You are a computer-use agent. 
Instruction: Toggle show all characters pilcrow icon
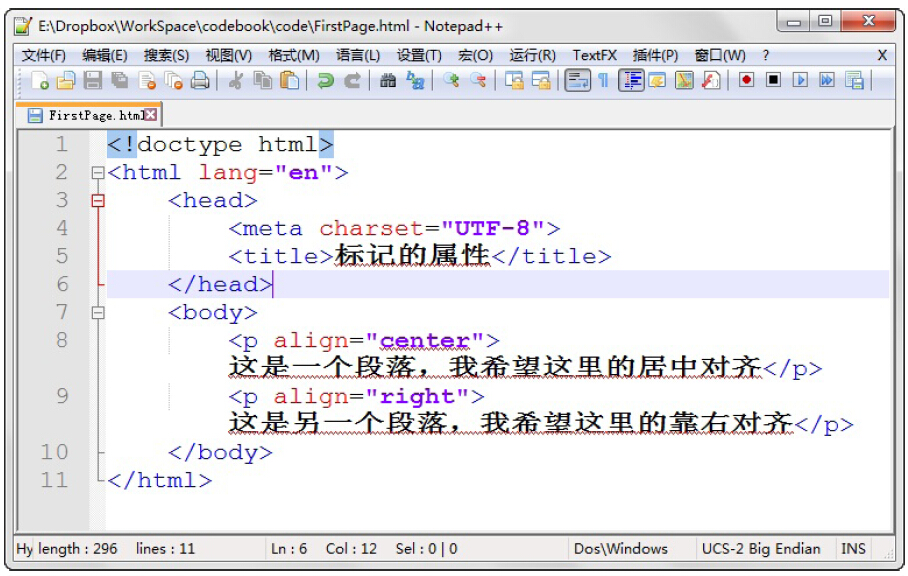click(x=603, y=80)
